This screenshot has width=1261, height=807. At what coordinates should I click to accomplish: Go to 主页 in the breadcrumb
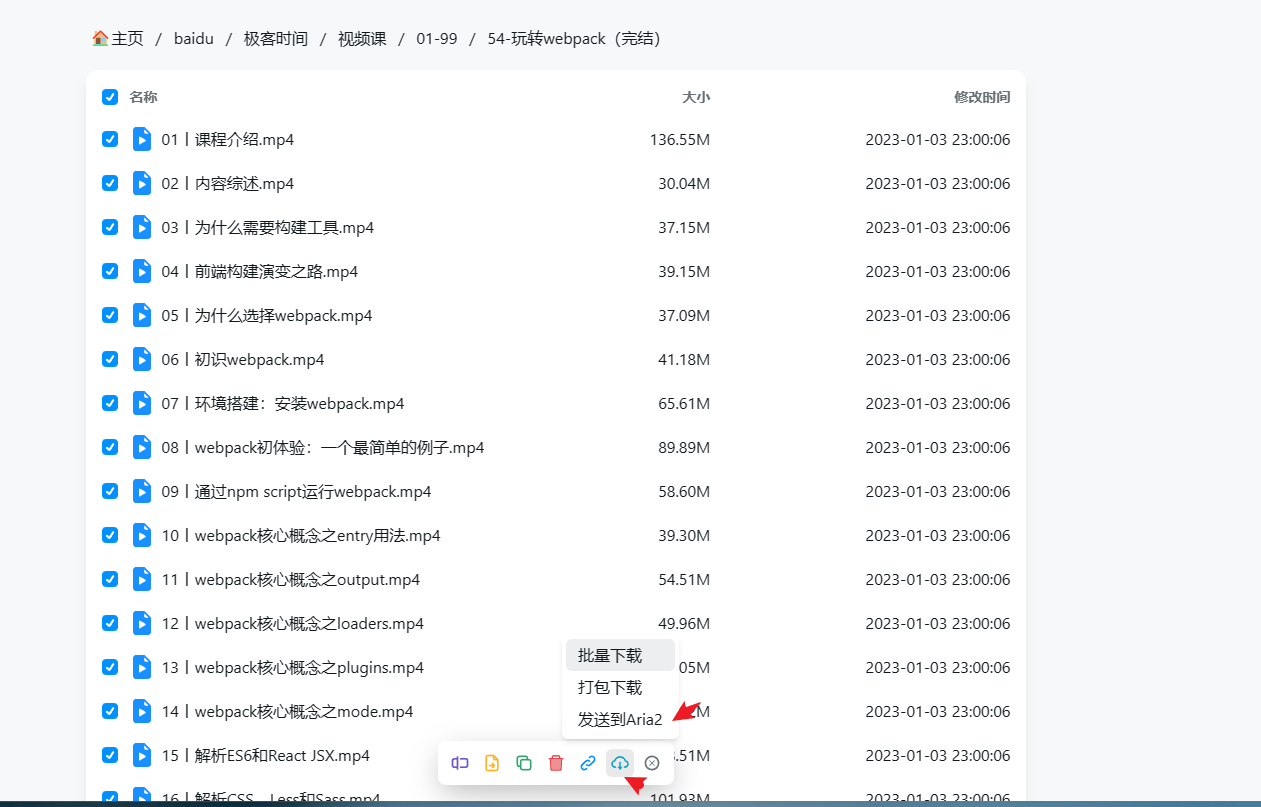tap(118, 39)
